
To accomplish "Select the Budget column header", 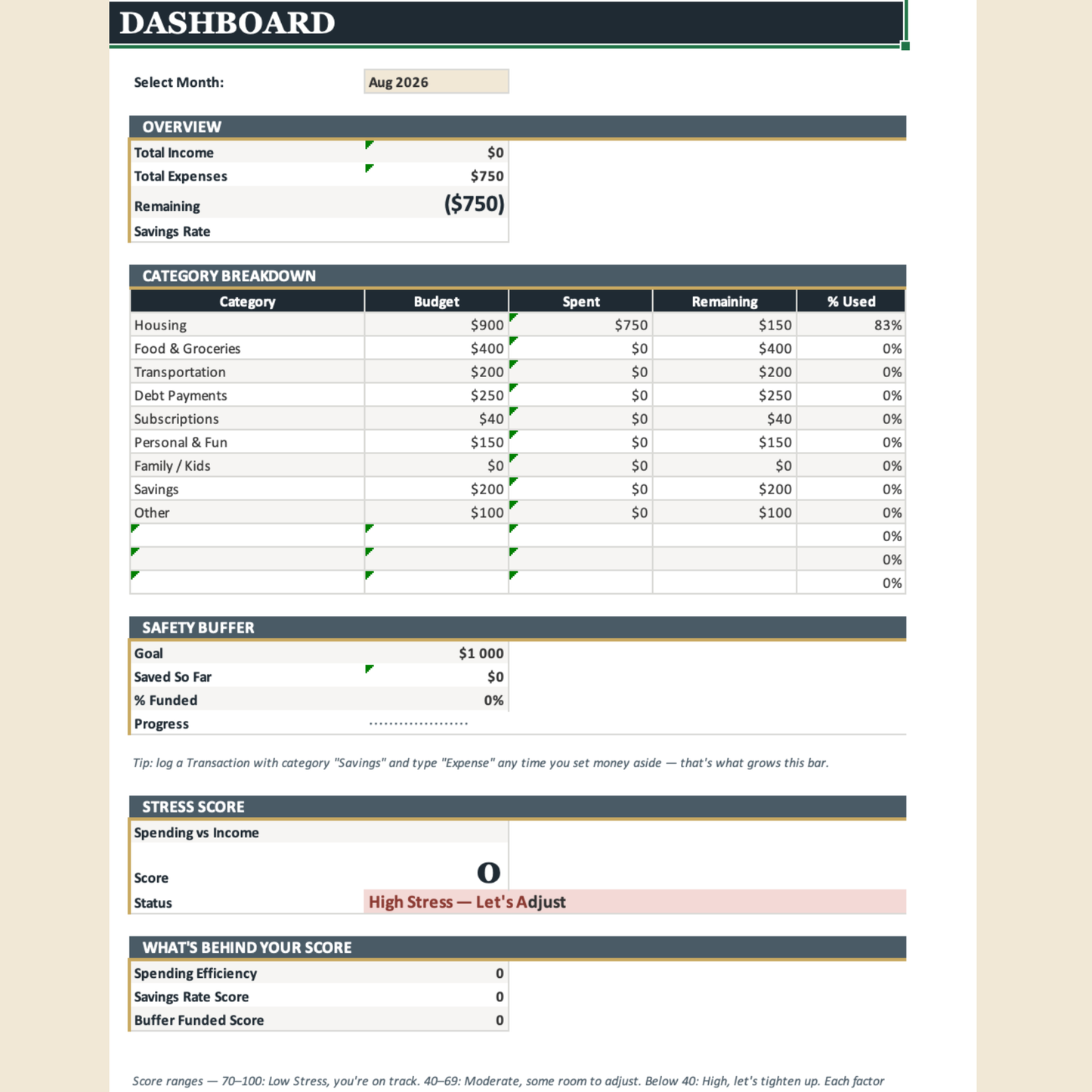I will pos(436,301).
